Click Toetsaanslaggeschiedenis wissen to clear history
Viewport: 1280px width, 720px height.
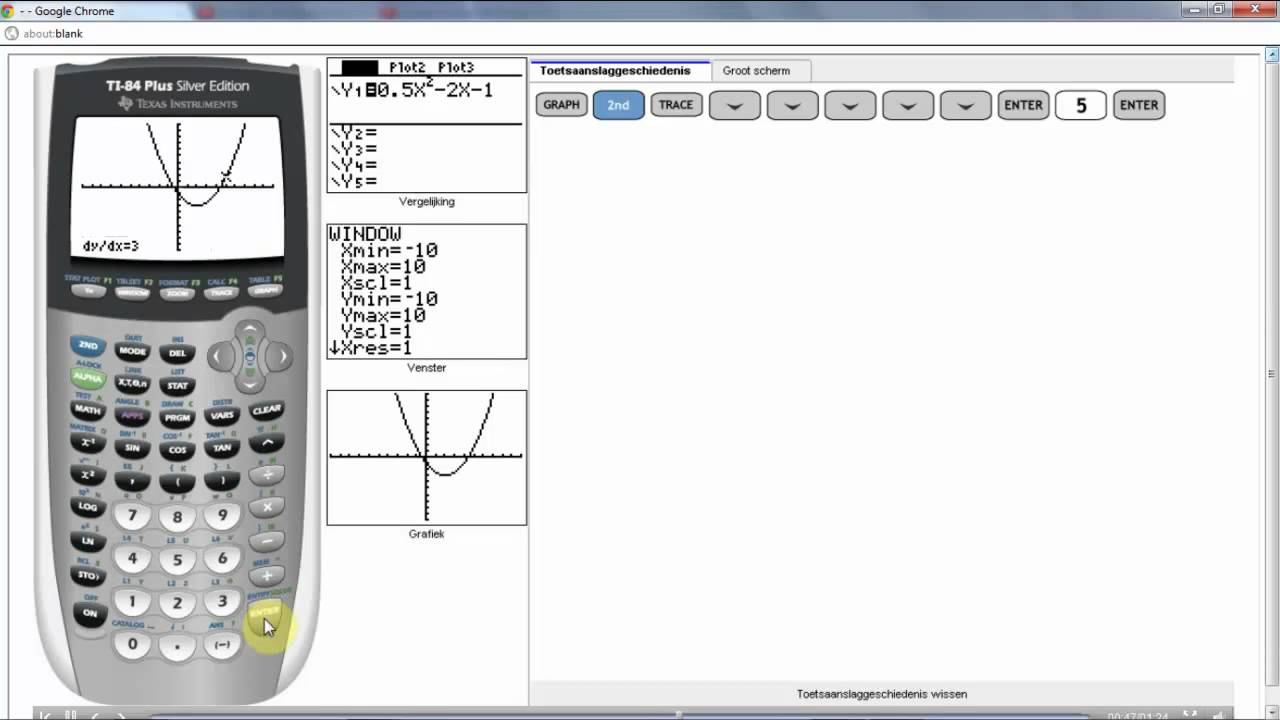pos(882,694)
